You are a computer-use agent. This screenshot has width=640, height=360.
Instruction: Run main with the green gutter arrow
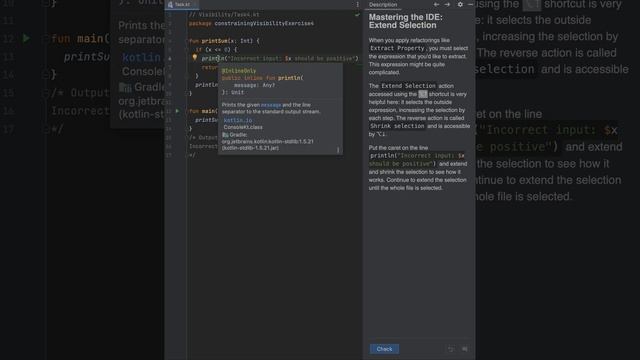click(x=177, y=111)
